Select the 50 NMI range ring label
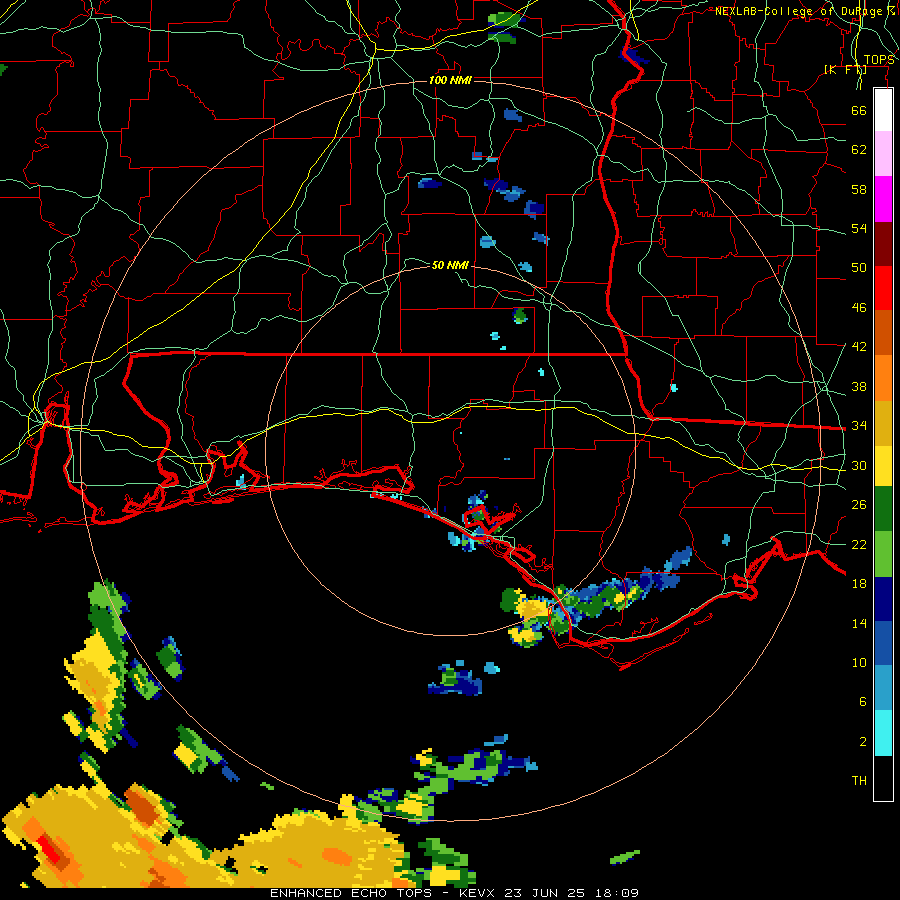The image size is (900, 900). click(450, 265)
